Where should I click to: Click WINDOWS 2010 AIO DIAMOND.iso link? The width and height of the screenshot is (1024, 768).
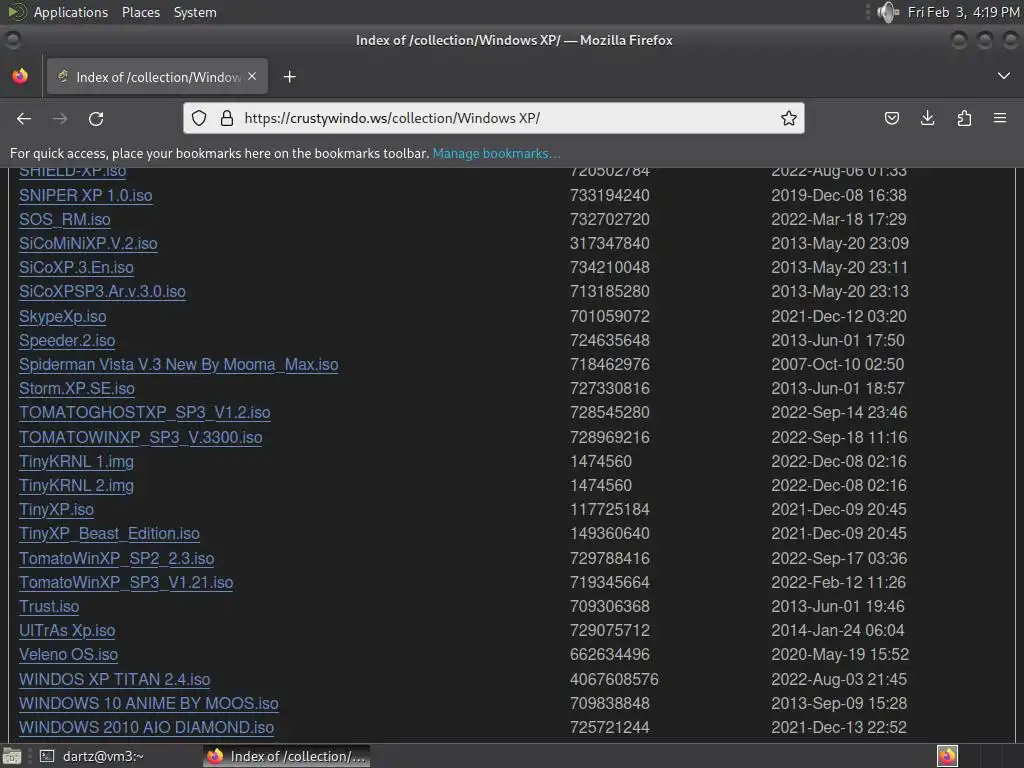pos(146,728)
